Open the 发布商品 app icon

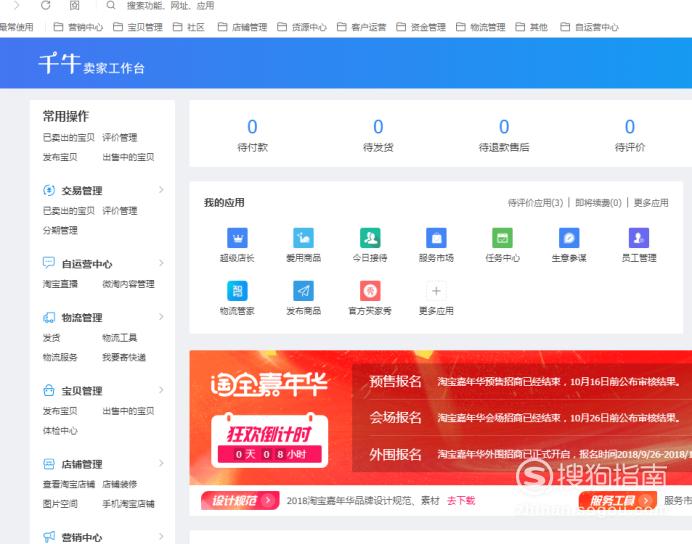point(304,291)
